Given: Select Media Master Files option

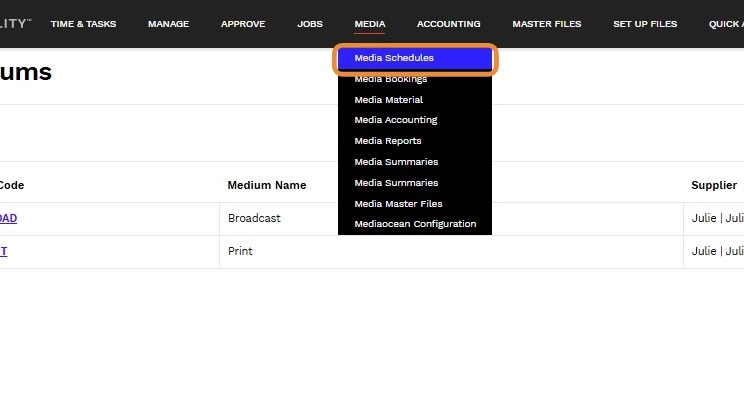Looking at the screenshot, I should (399, 204).
